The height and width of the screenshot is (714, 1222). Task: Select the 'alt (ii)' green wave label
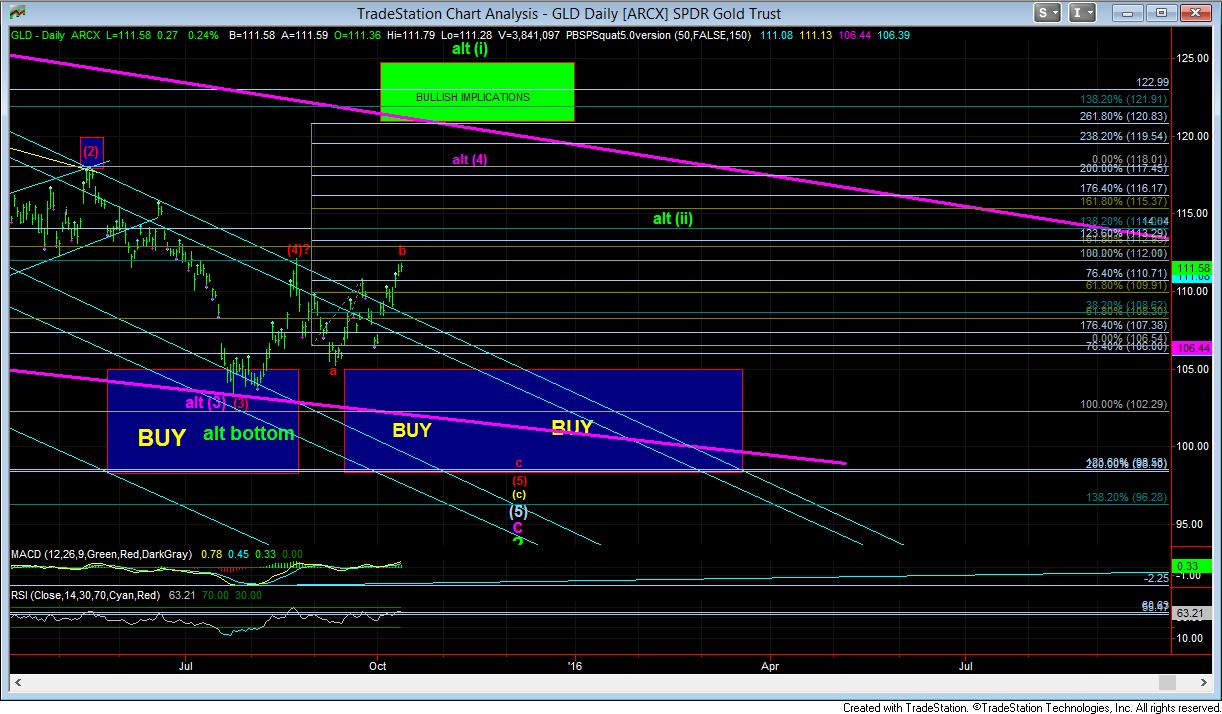[x=672, y=218]
